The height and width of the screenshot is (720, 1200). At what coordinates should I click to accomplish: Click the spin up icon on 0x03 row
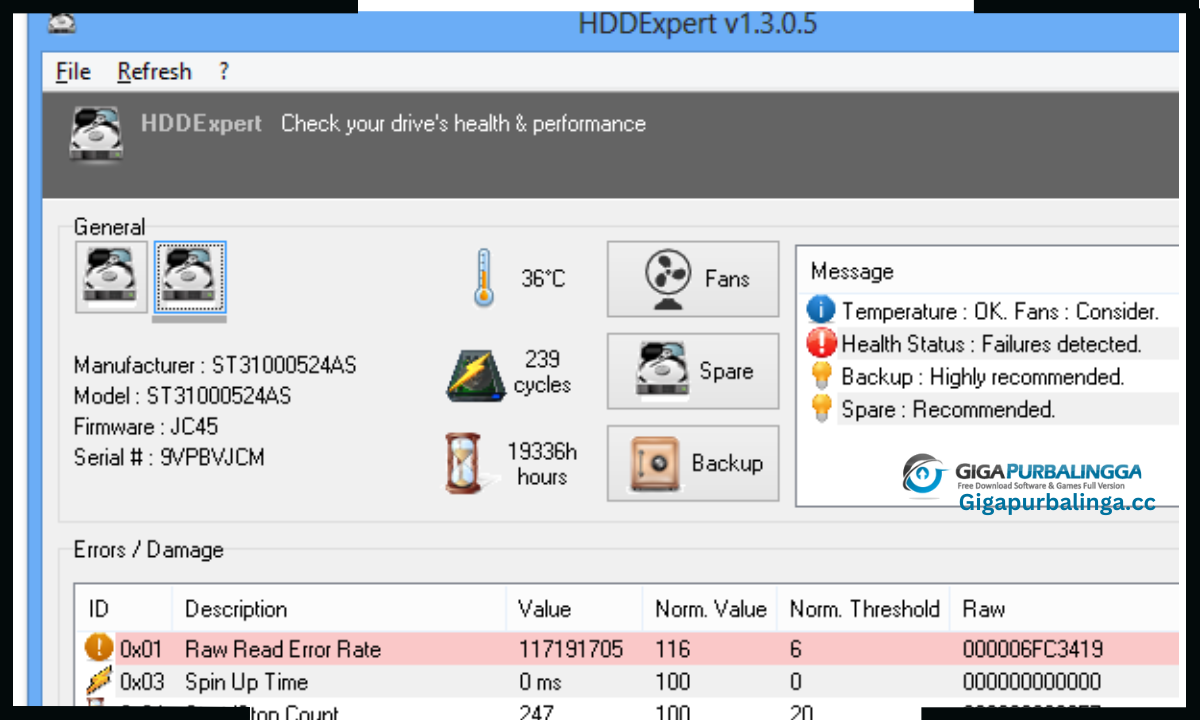[98, 682]
